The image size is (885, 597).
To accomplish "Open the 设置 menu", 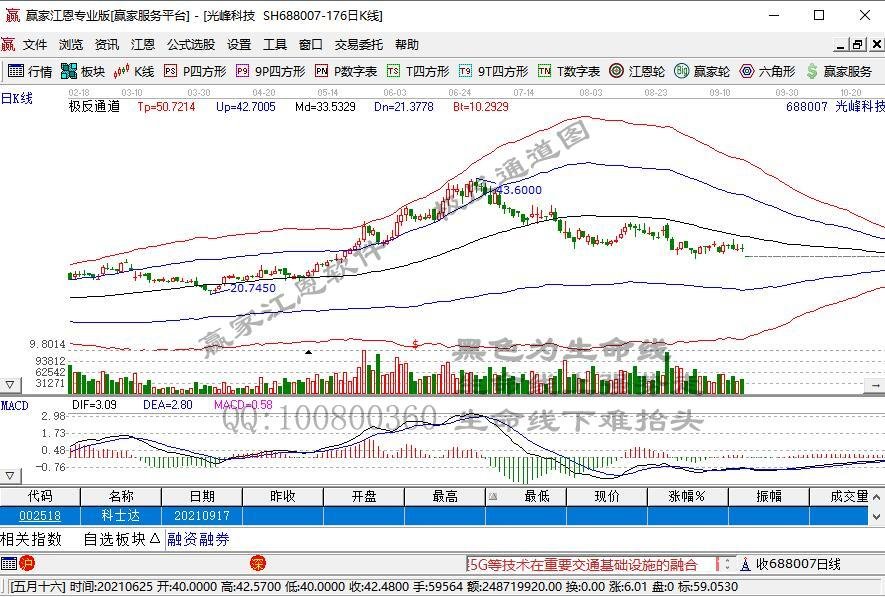I will coord(239,45).
